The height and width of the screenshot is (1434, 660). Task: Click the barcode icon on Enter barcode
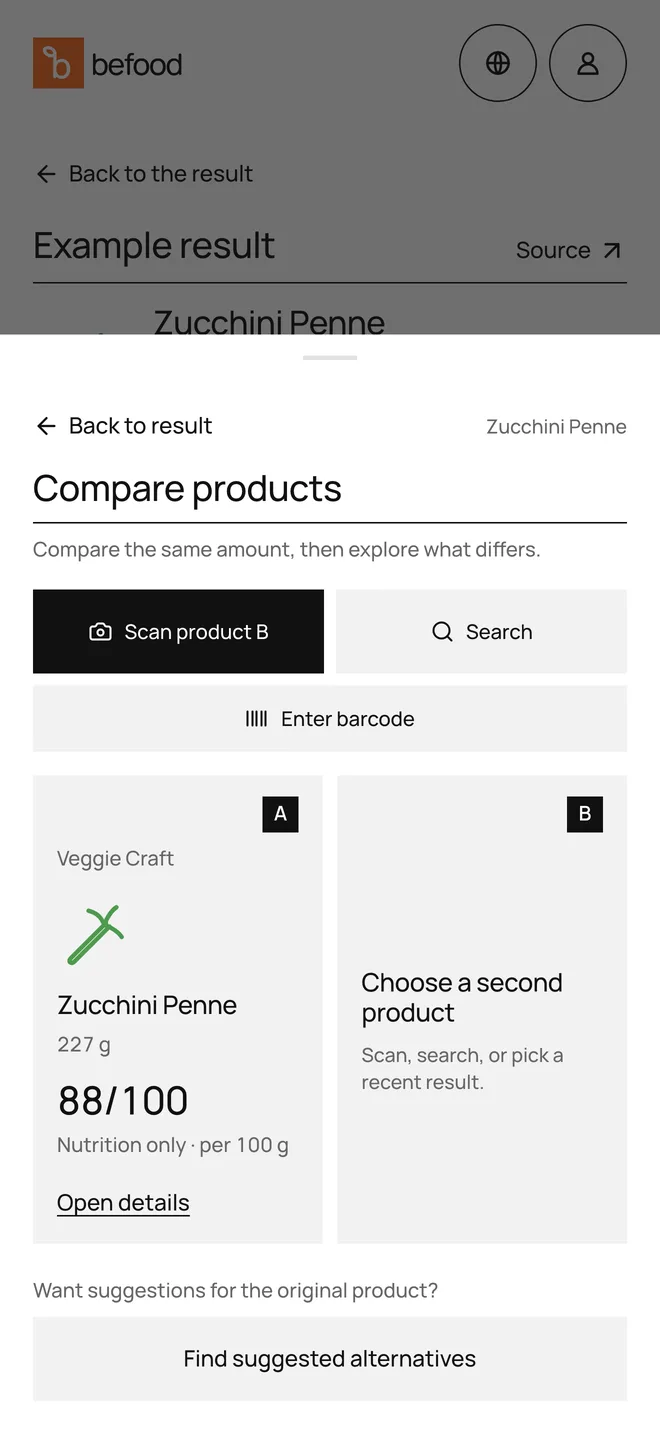pyautogui.click(x=256, y=719)
